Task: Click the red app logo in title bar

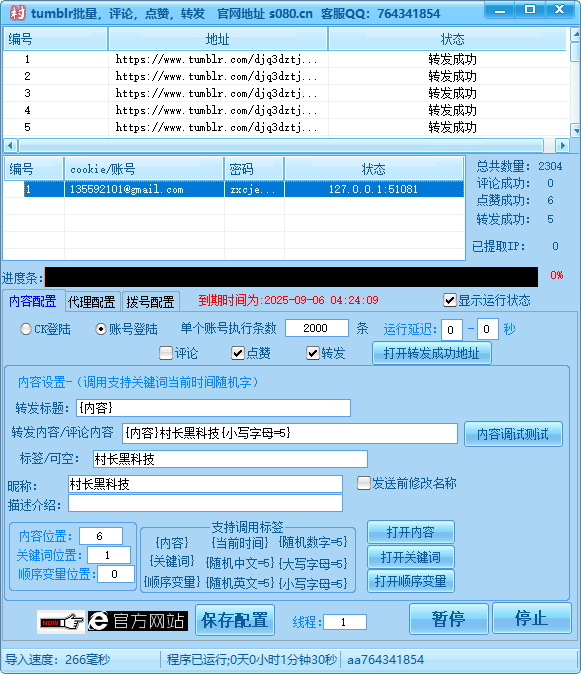Action: (17, 13)
